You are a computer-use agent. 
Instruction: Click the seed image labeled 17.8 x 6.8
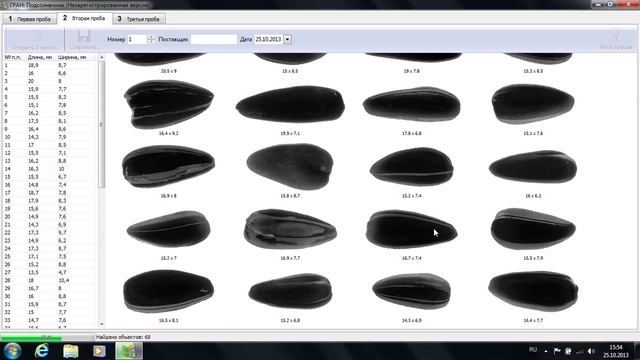tap(411, 104)
